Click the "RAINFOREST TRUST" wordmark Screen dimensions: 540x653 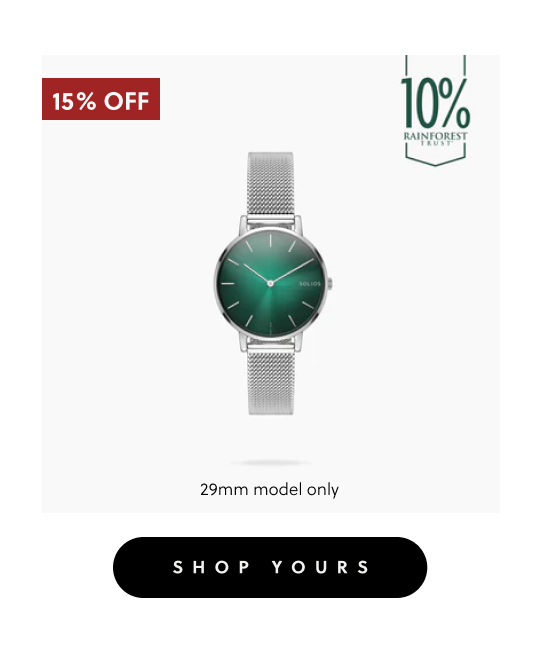(x=435, y=138)
